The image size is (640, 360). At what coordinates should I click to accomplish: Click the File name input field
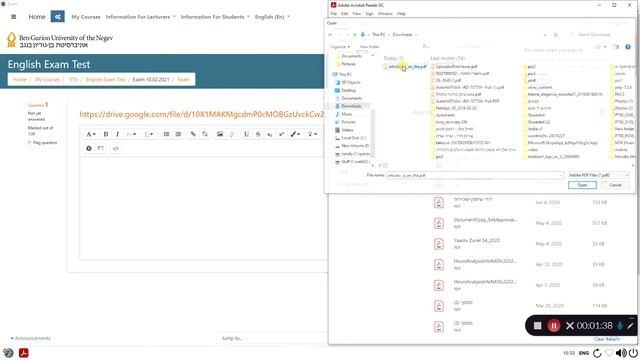click(x=475, y=175)
